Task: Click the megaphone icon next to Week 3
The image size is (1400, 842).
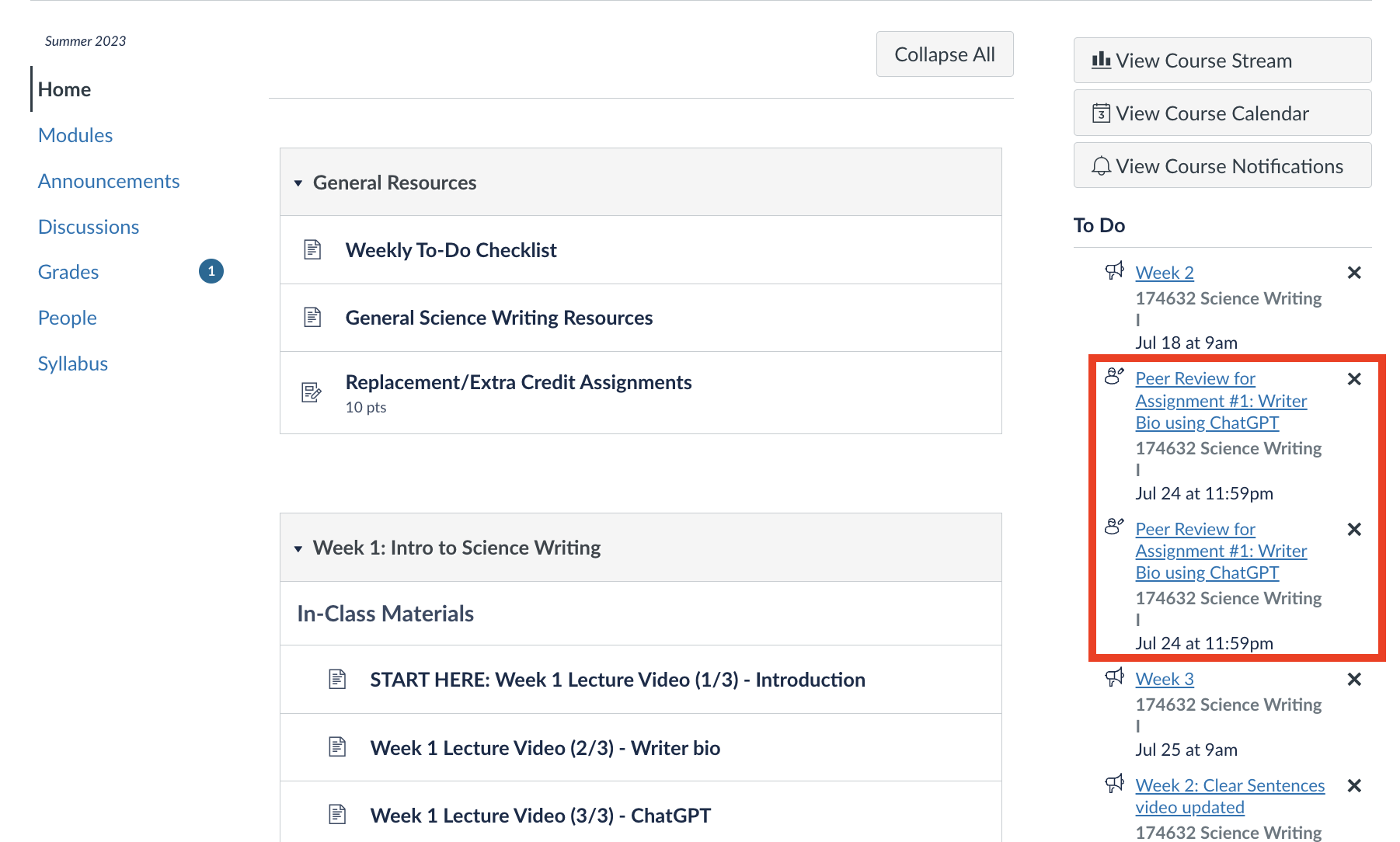Action: [x=1114, y=677]
